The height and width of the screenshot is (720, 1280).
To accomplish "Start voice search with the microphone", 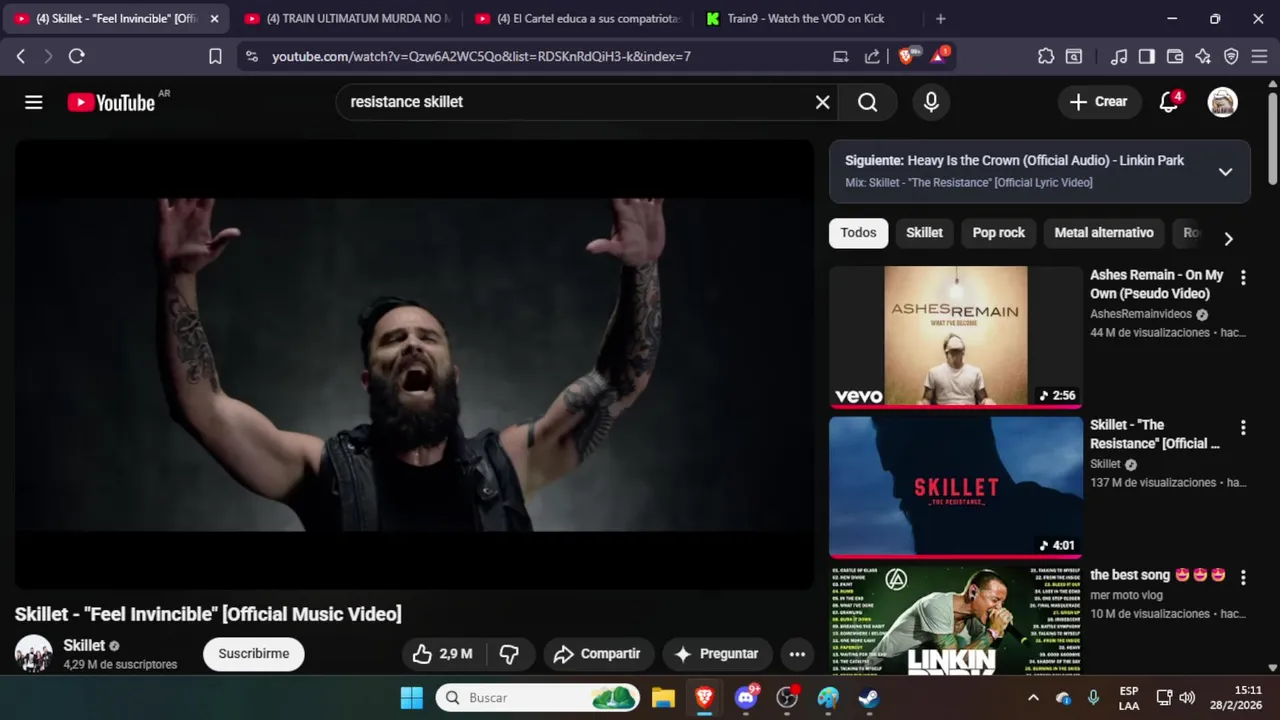I will [931, 102].
